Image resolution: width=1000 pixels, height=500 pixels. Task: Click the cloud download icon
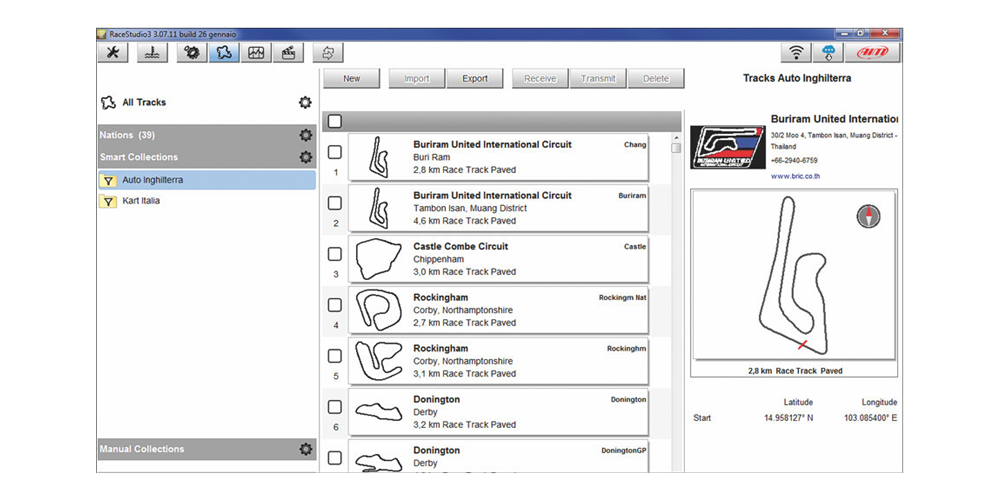829,53
